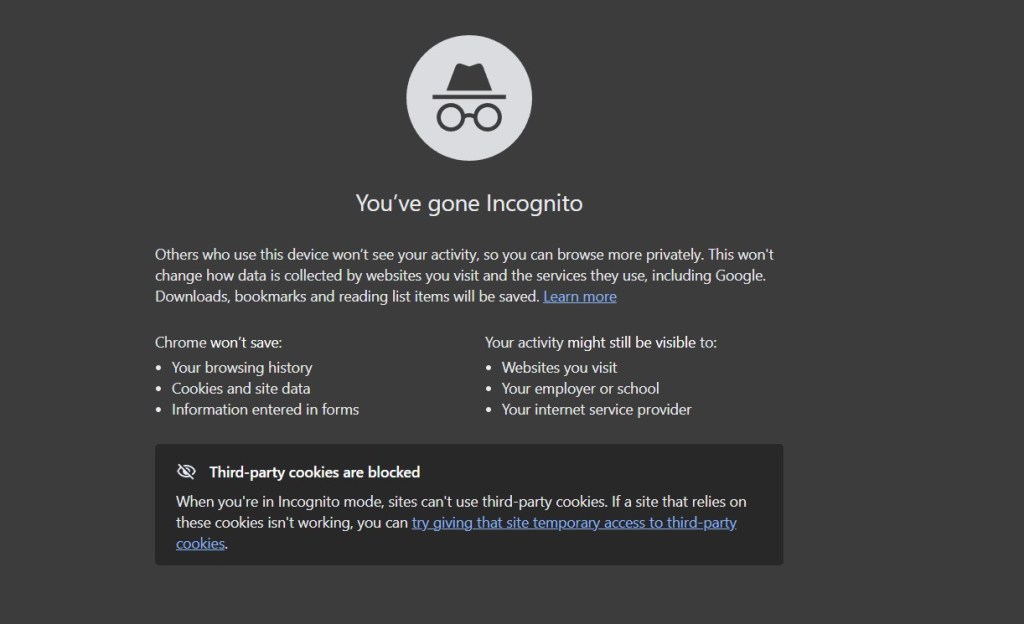The width and height of the screenshot is (1024, 624).
Task: Click the 'cookies' link text on the card
Action: pyautogui.click(x=199, y=543)
